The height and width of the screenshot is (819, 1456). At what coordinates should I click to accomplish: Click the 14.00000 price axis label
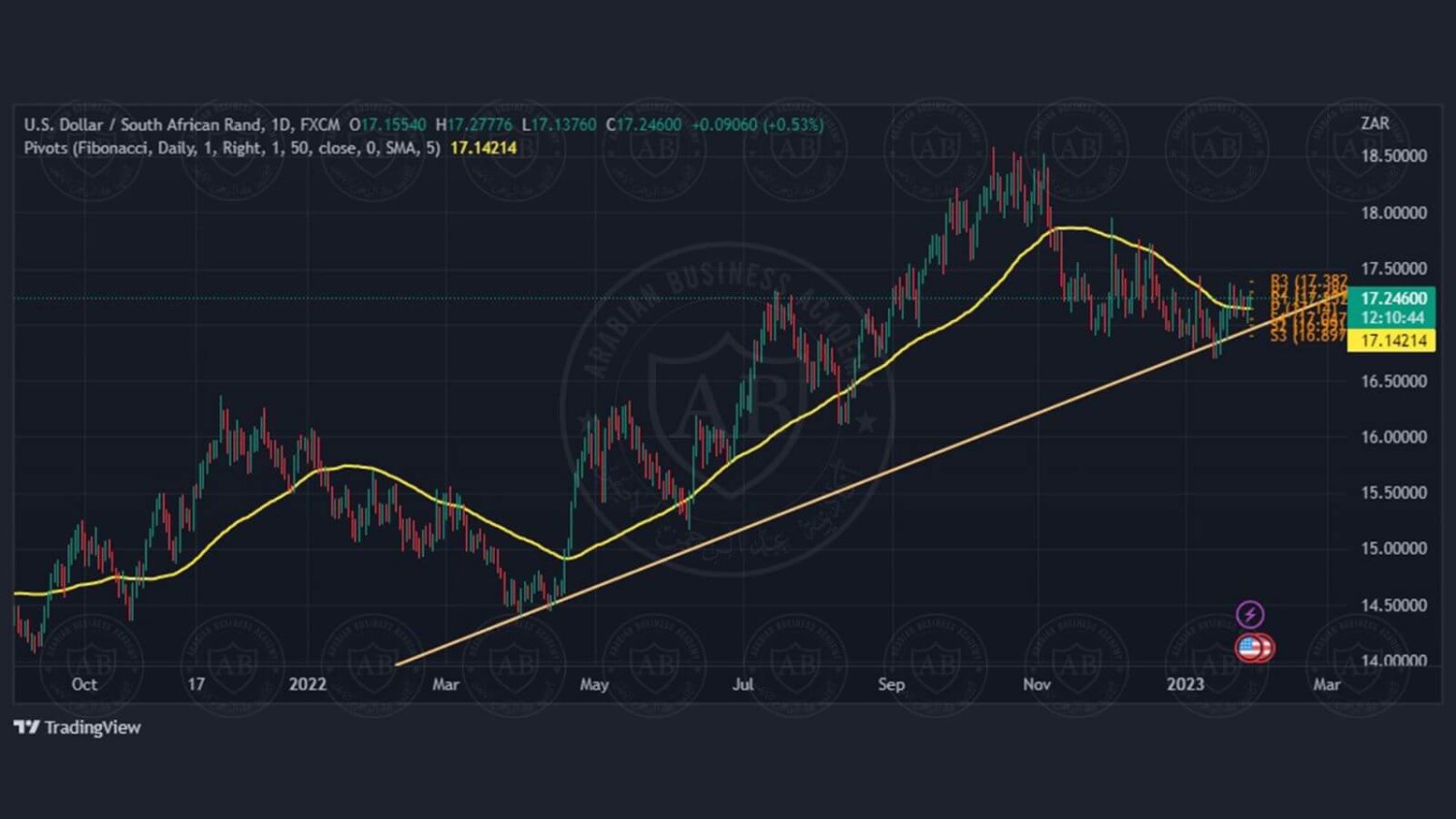tap(1394, 661)
